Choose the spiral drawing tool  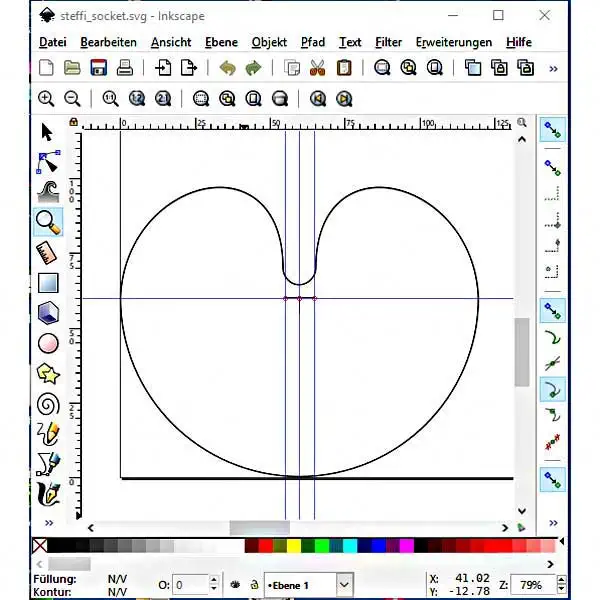[47, 404]
